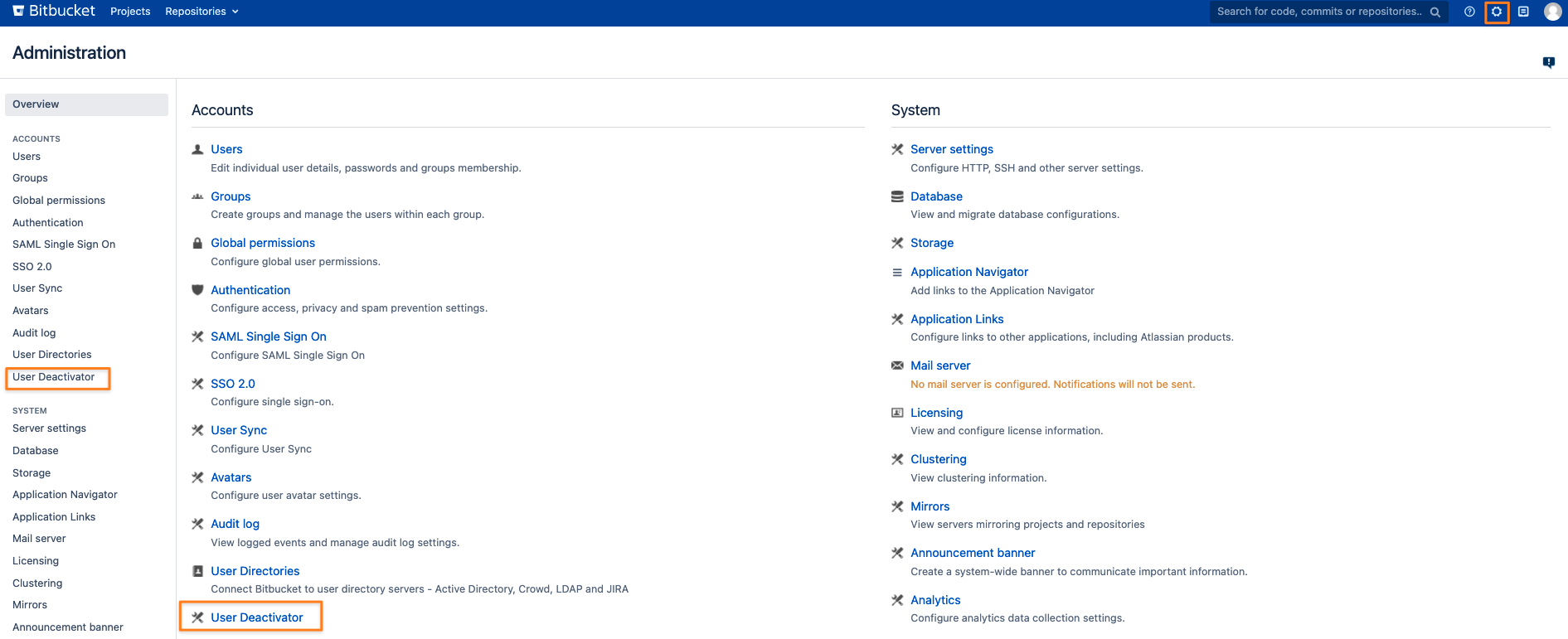Open SSO 2.0 in the sidebar
The image size is (1568, 639).
coord(32,267)
